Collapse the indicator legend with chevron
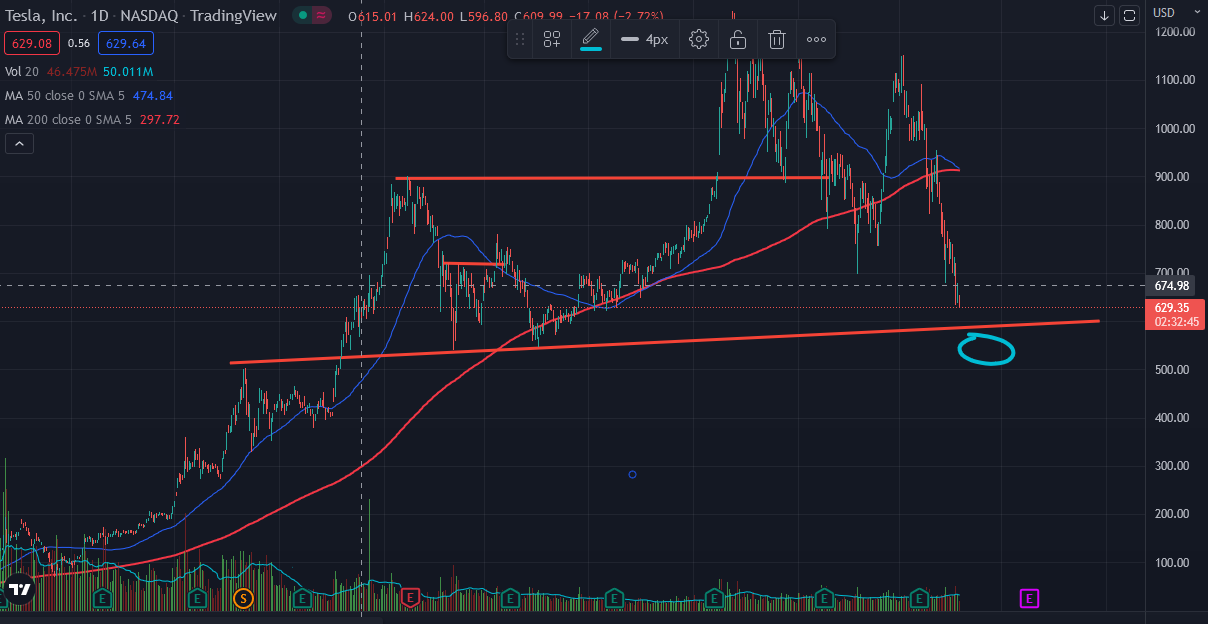Viewport: 1208px width, 624px height. pyautogui.click(x=20, y=144)
